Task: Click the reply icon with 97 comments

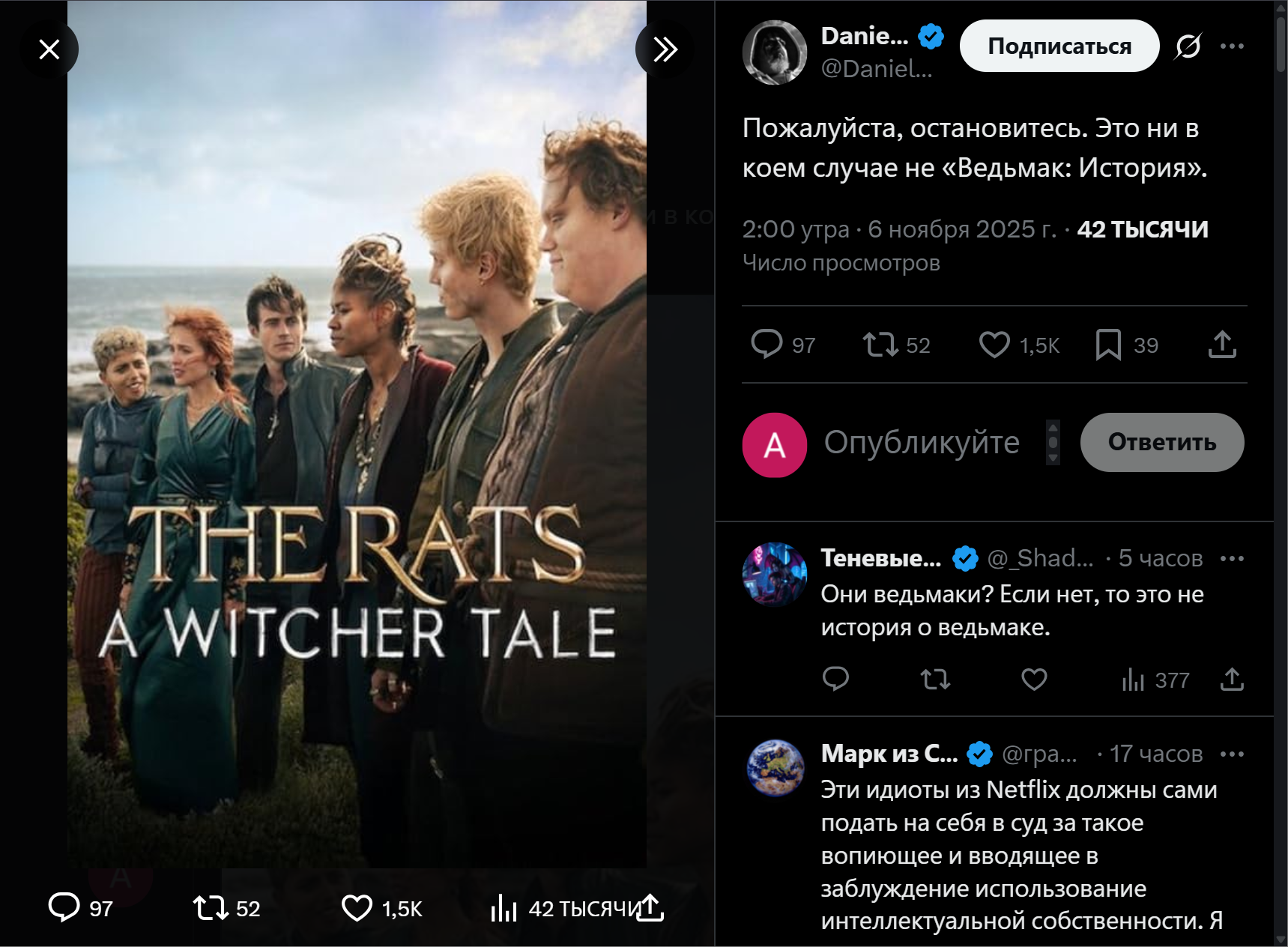Action: coord(767,345)
